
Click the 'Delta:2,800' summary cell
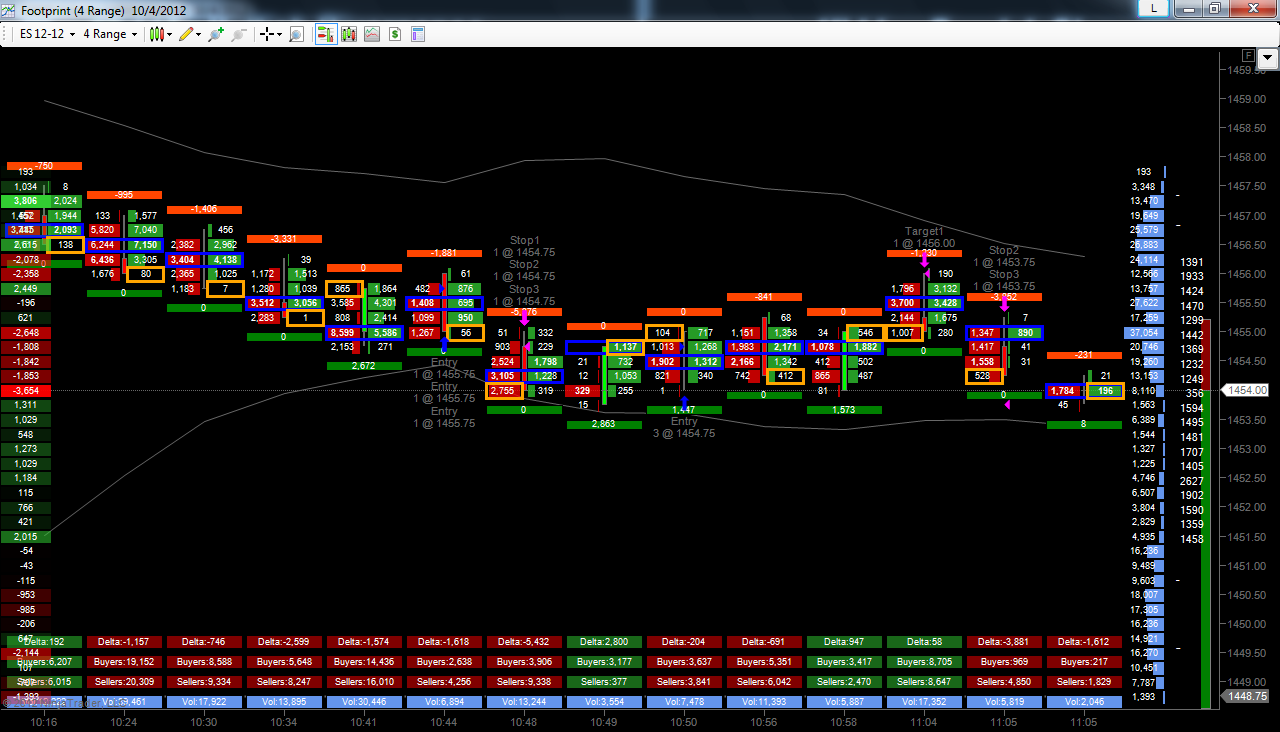(x=604, y=642)
